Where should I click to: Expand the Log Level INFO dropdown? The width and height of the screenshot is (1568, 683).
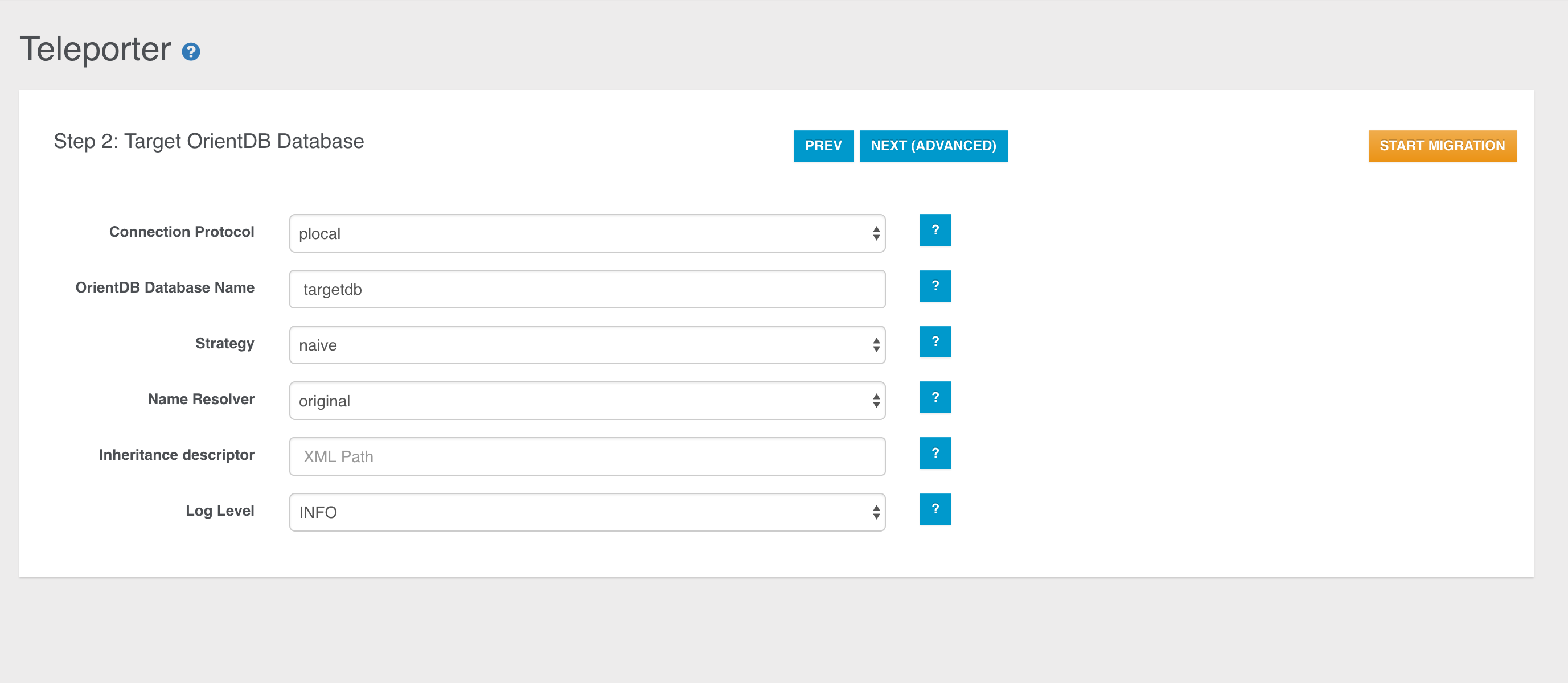click(587, 513)
